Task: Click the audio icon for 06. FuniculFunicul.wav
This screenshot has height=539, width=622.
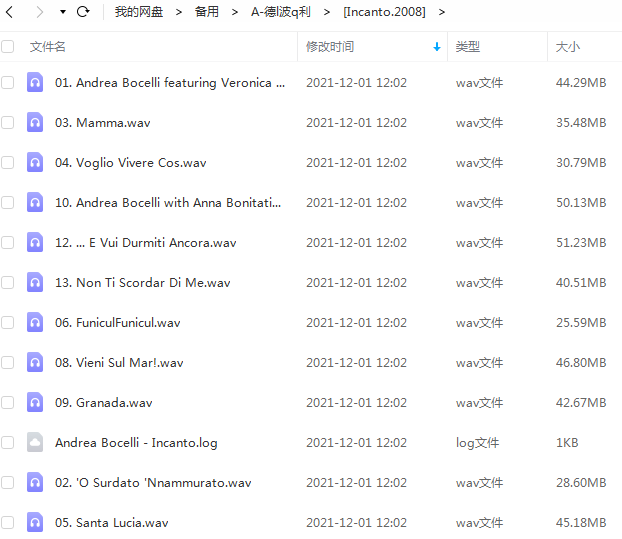Action: click(x=35, y=323)
